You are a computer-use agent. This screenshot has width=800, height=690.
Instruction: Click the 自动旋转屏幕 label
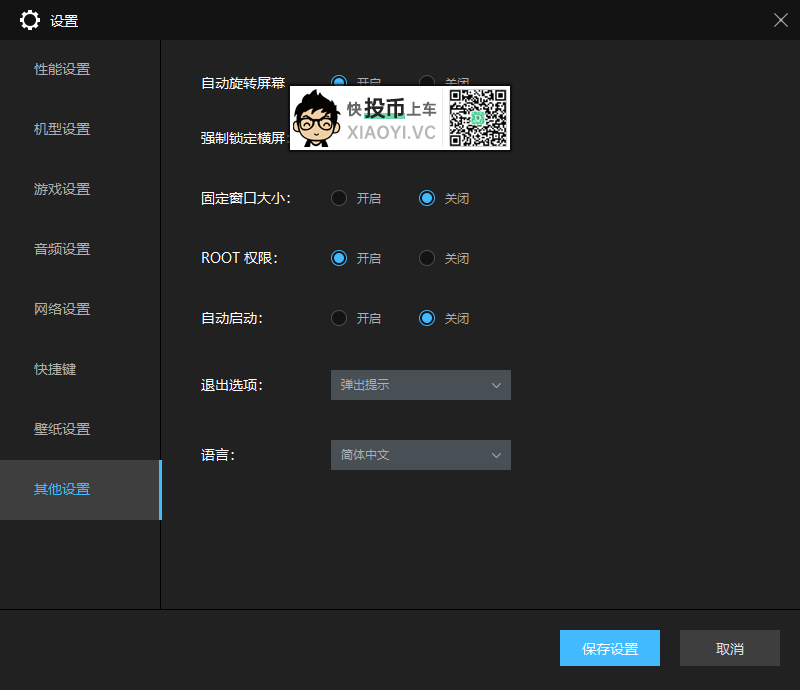(243, 83)
